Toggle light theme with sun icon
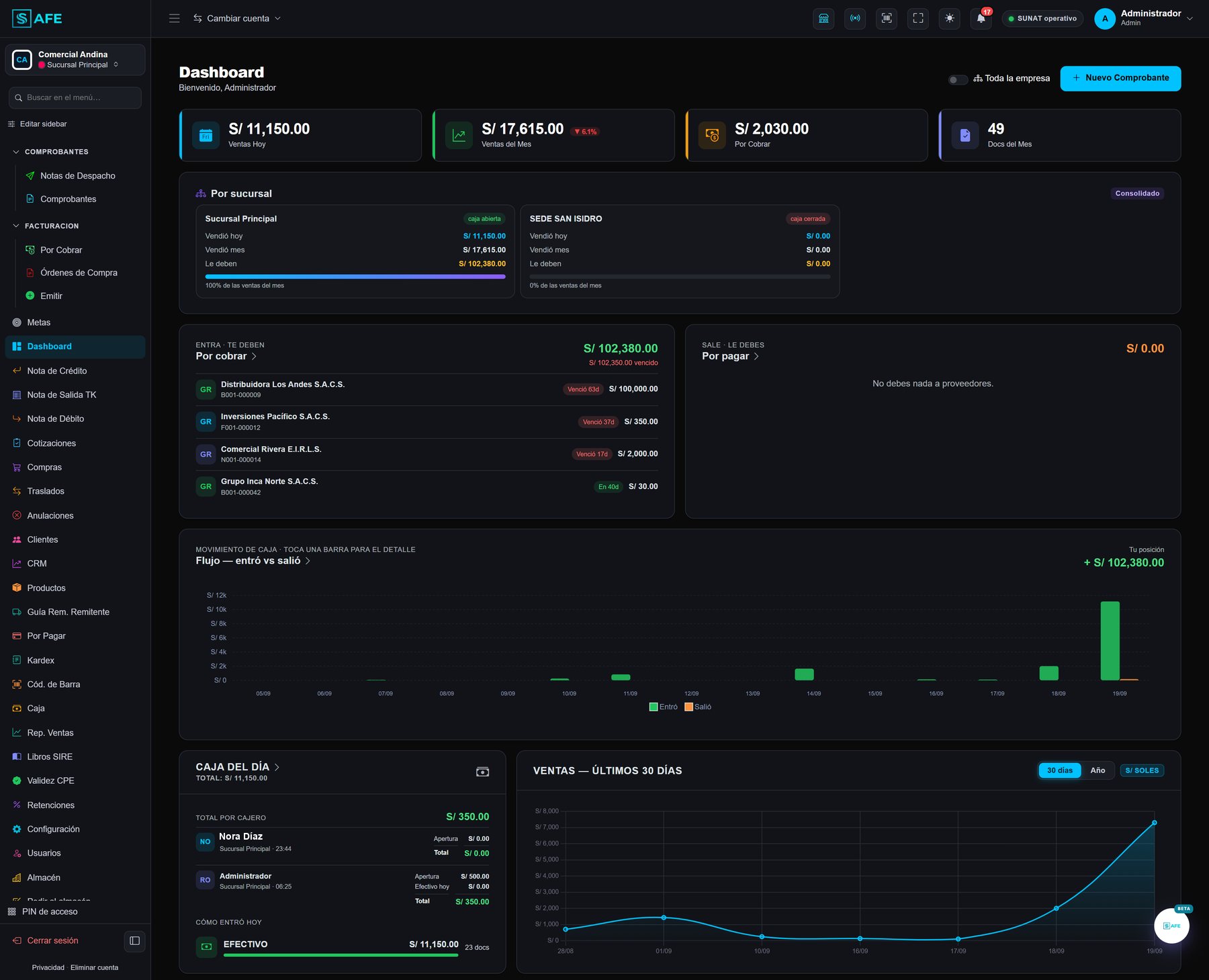Image resolution: width=1209 pixels, height=980 pixels. click(949, 18)
